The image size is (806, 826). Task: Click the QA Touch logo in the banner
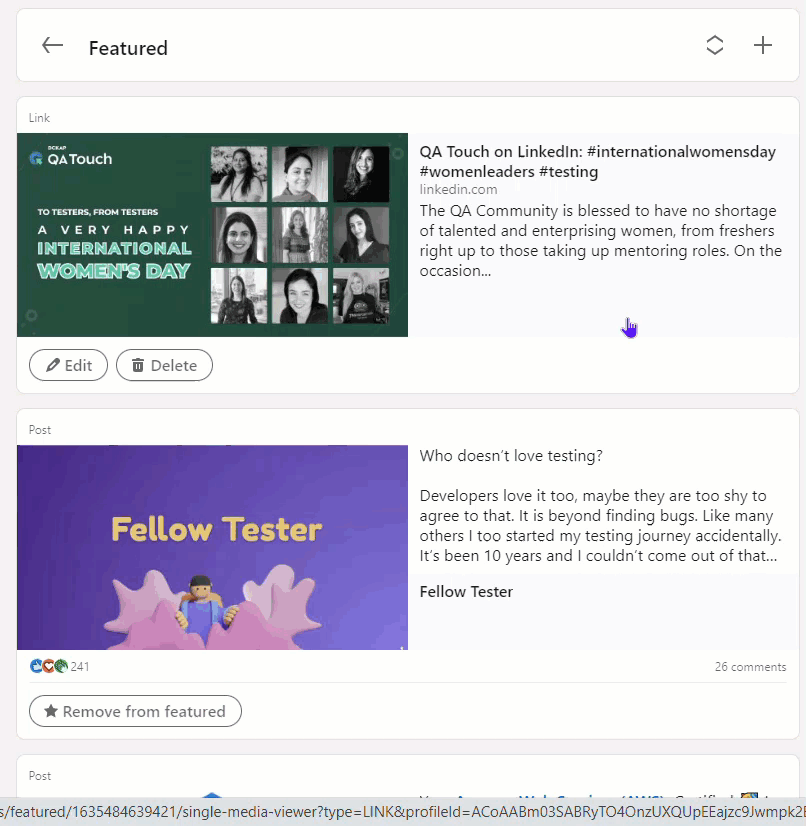(71, 158)
